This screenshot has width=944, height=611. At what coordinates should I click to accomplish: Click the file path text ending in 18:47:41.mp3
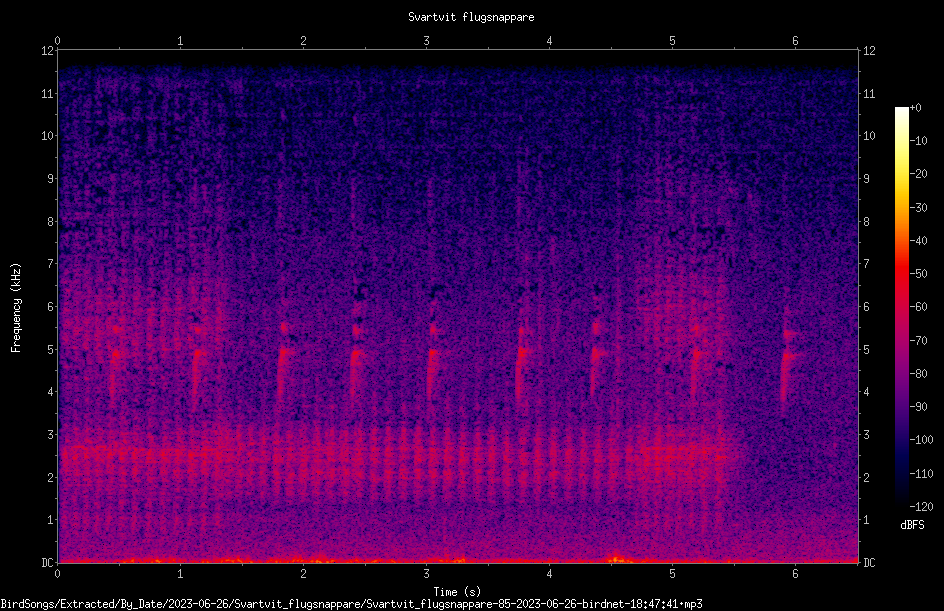coord(351,604)
